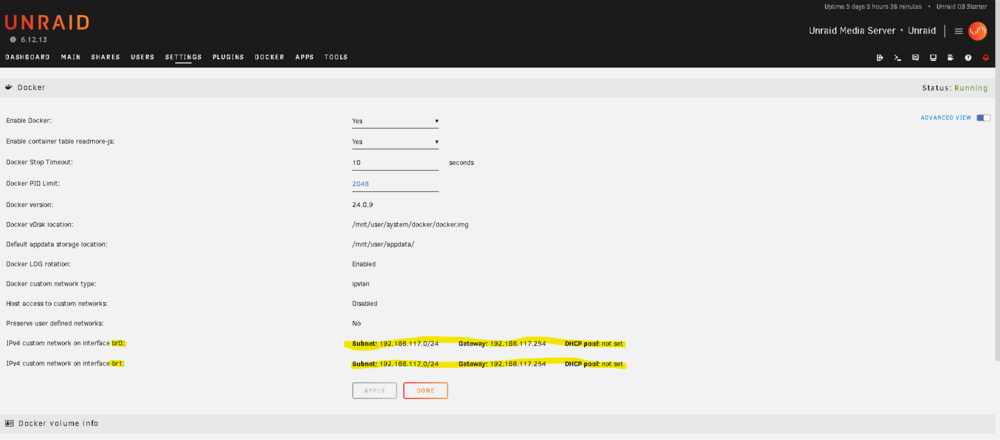Viewport: 1000px width, 440px height.
Task: Open the Shares menu tab
Action: tap(105, 57)
